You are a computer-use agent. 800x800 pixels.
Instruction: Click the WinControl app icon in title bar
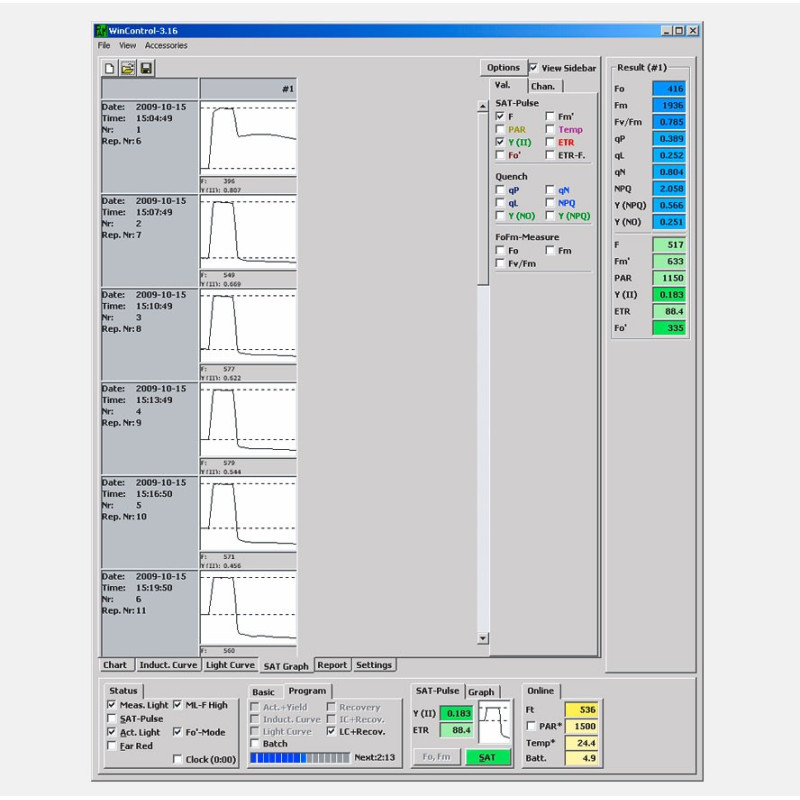(x=102, y=31)
